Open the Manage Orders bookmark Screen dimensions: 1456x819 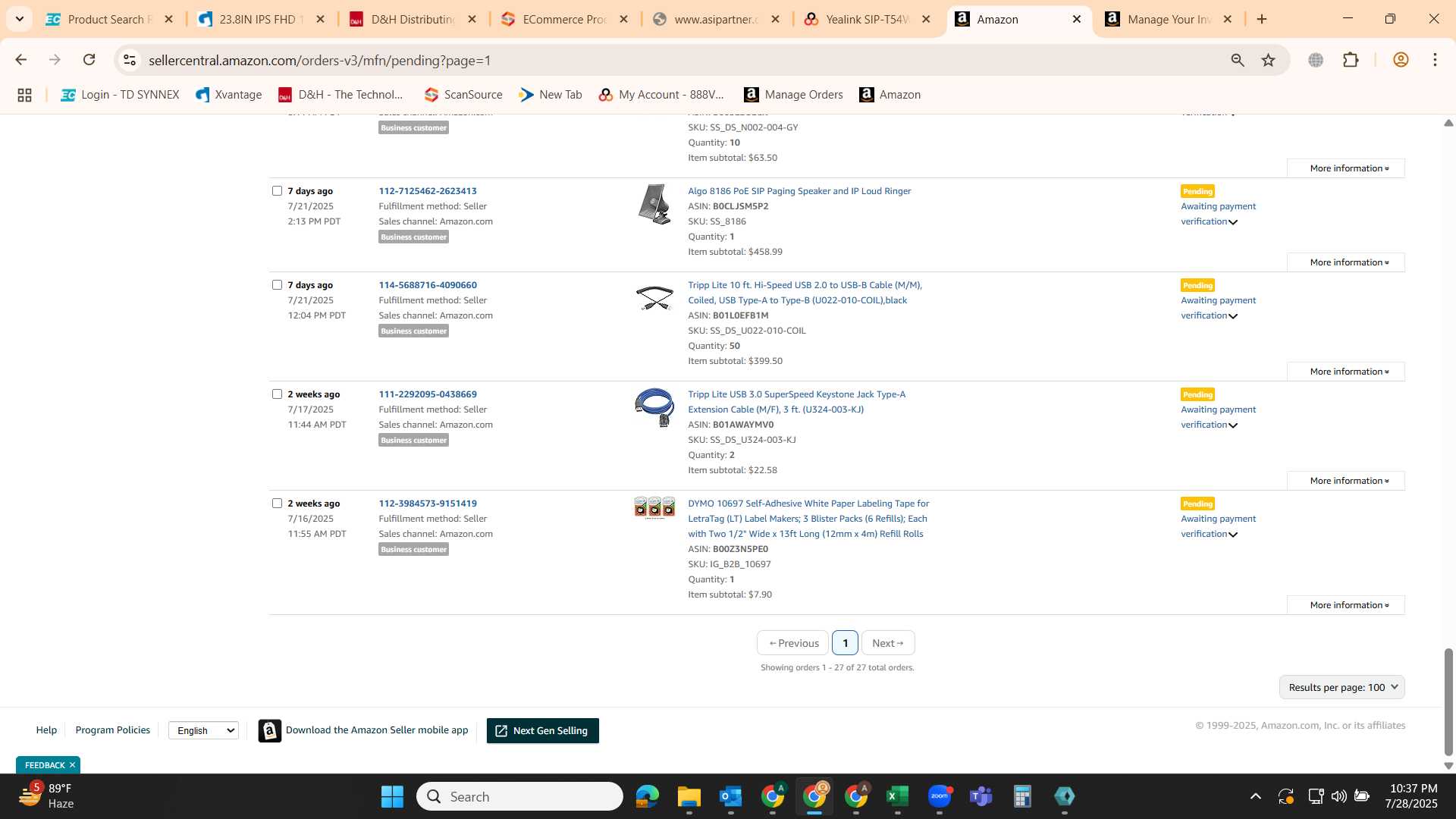click(793, 95)
